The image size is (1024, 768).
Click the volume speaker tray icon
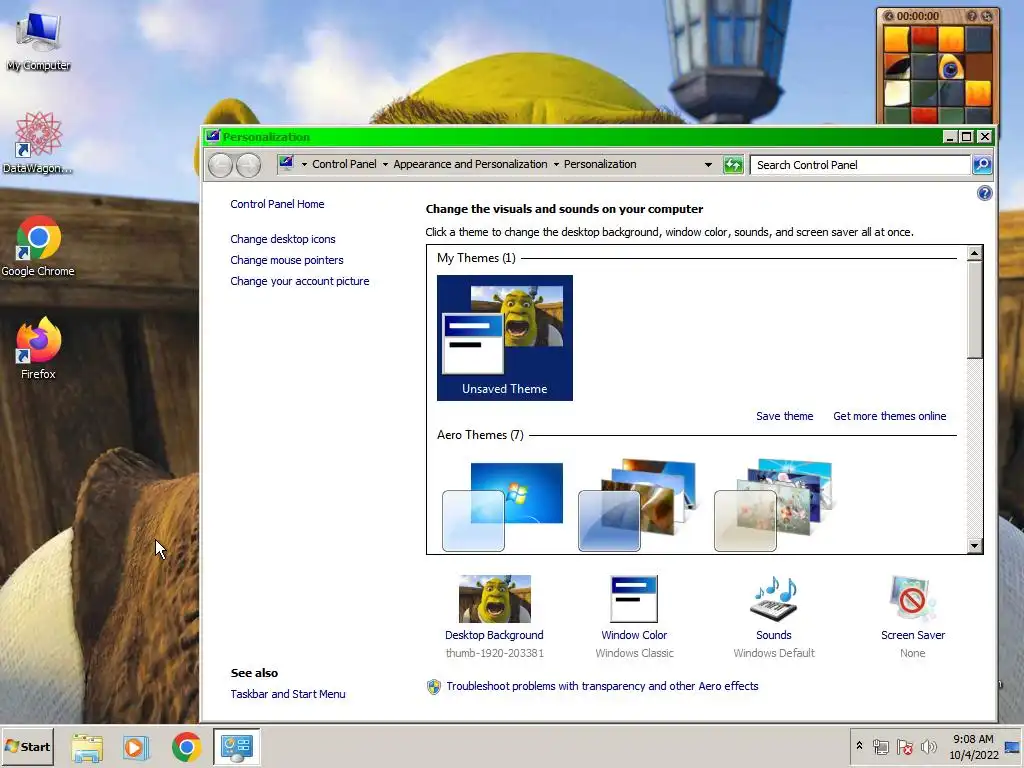[x=928, y=746]
